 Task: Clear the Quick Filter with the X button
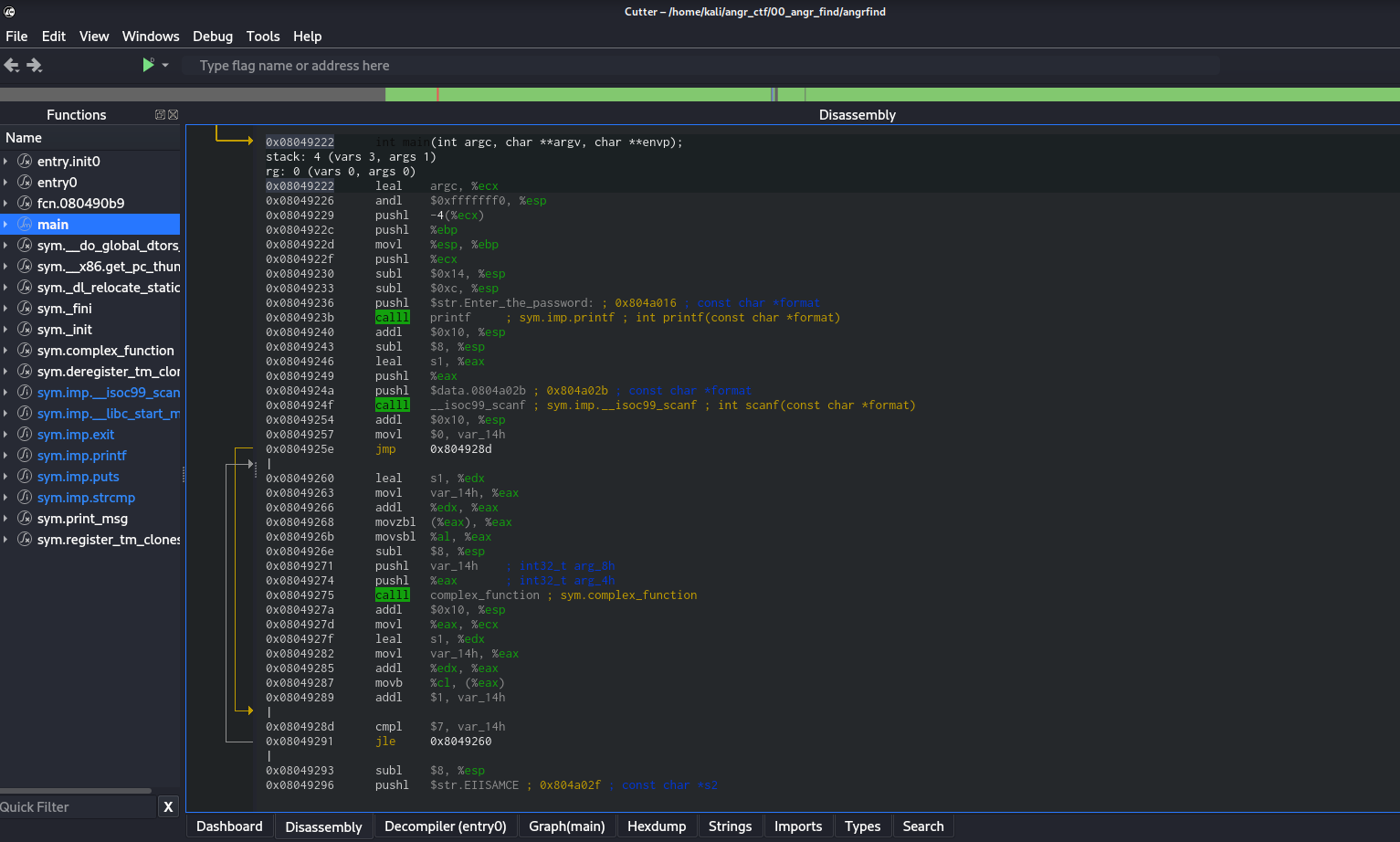tap(168, 807)
